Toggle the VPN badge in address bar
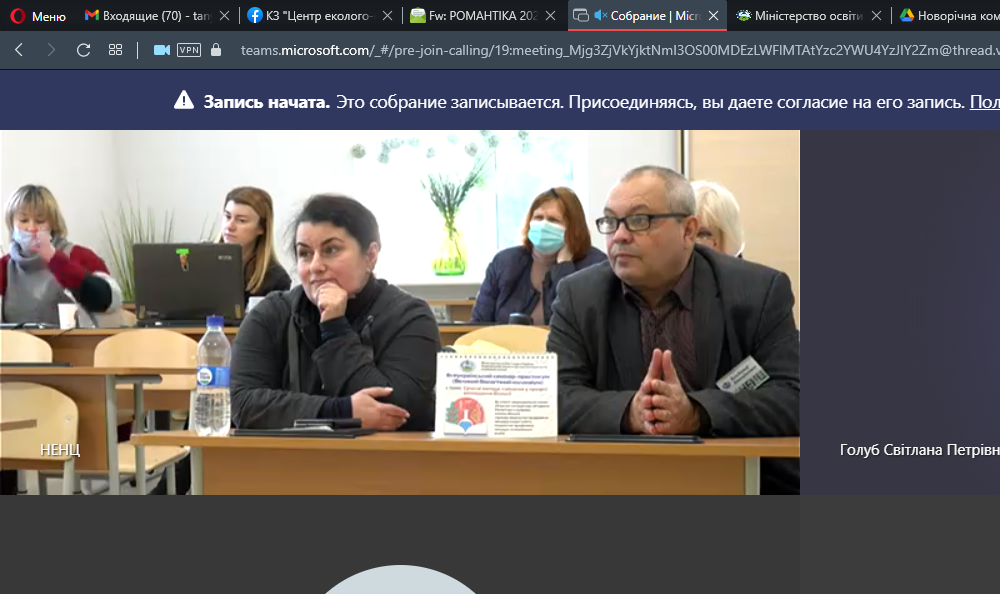The width and height of the screenshot is (1000, 594). 189,50
